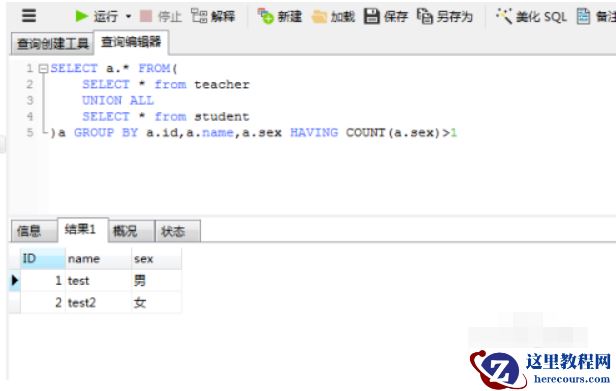Select cell with name 'test'
Viewport: 616px width, 391px height.
(98, 281)
